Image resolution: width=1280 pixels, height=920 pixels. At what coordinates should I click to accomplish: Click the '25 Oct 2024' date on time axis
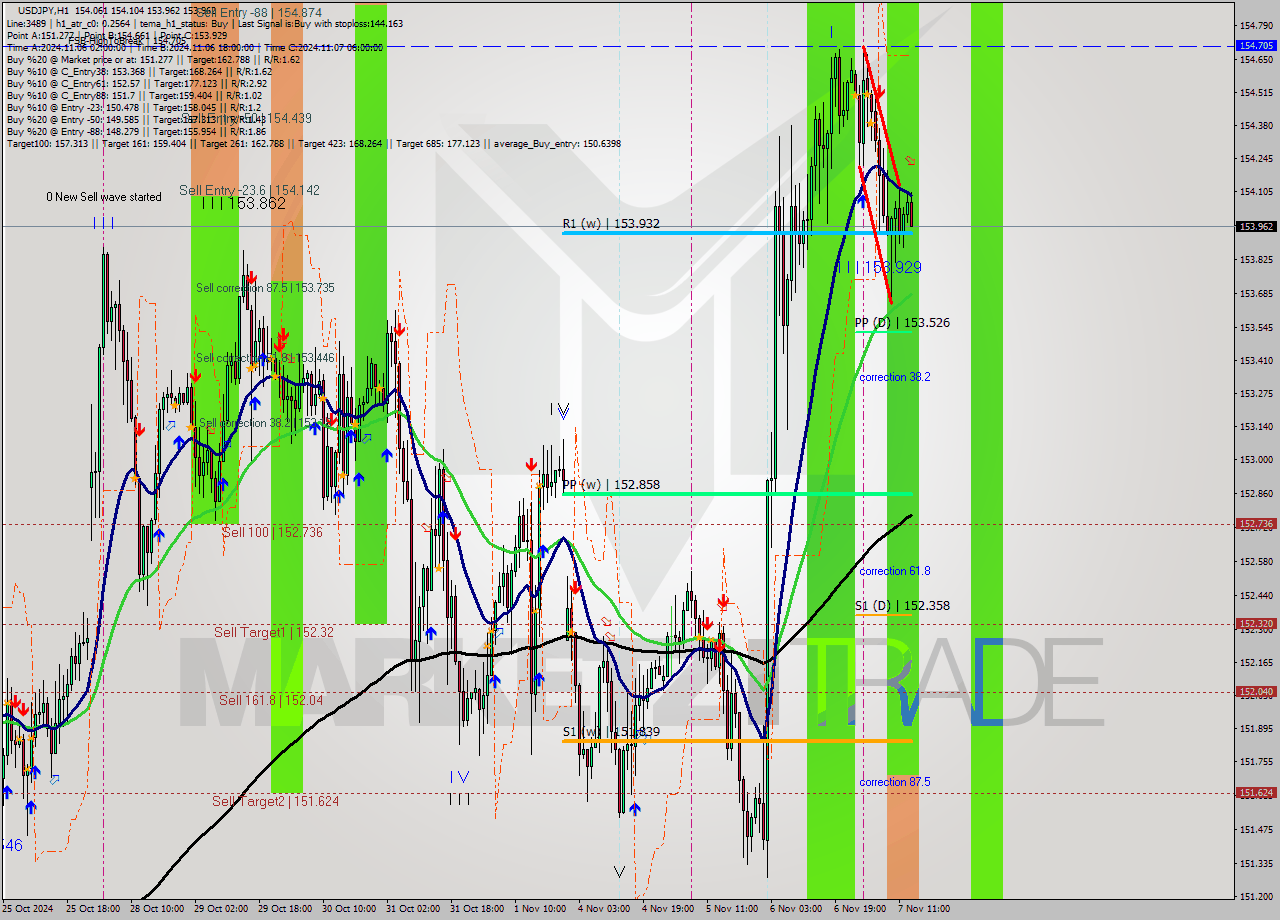point(26,909)
